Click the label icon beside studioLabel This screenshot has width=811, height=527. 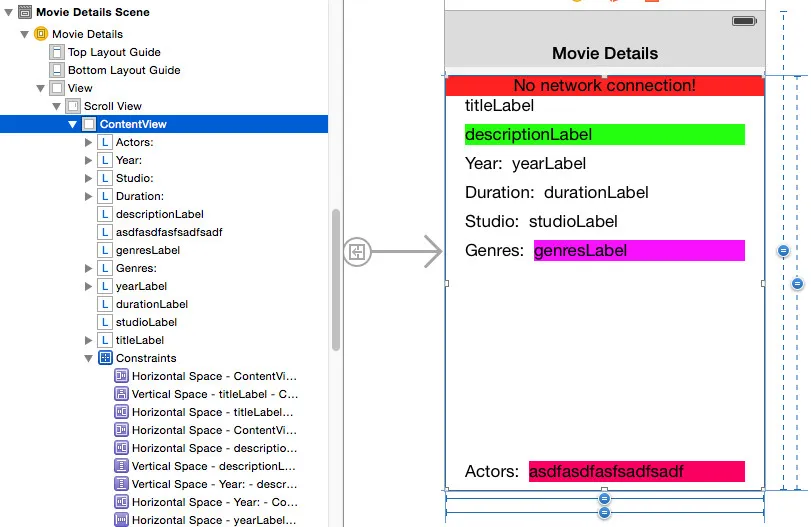click(x=105, y=322)
